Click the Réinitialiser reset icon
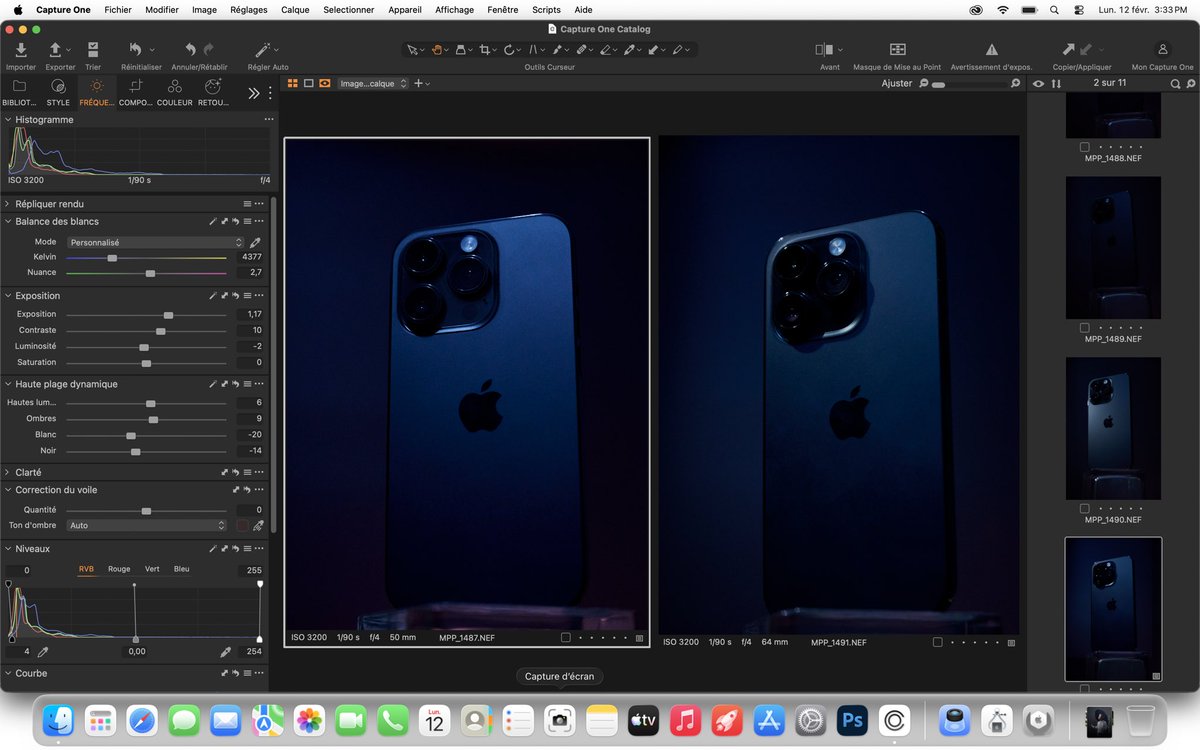The image size is (1200, 750). pyautogui.click(x=135, y=49)
